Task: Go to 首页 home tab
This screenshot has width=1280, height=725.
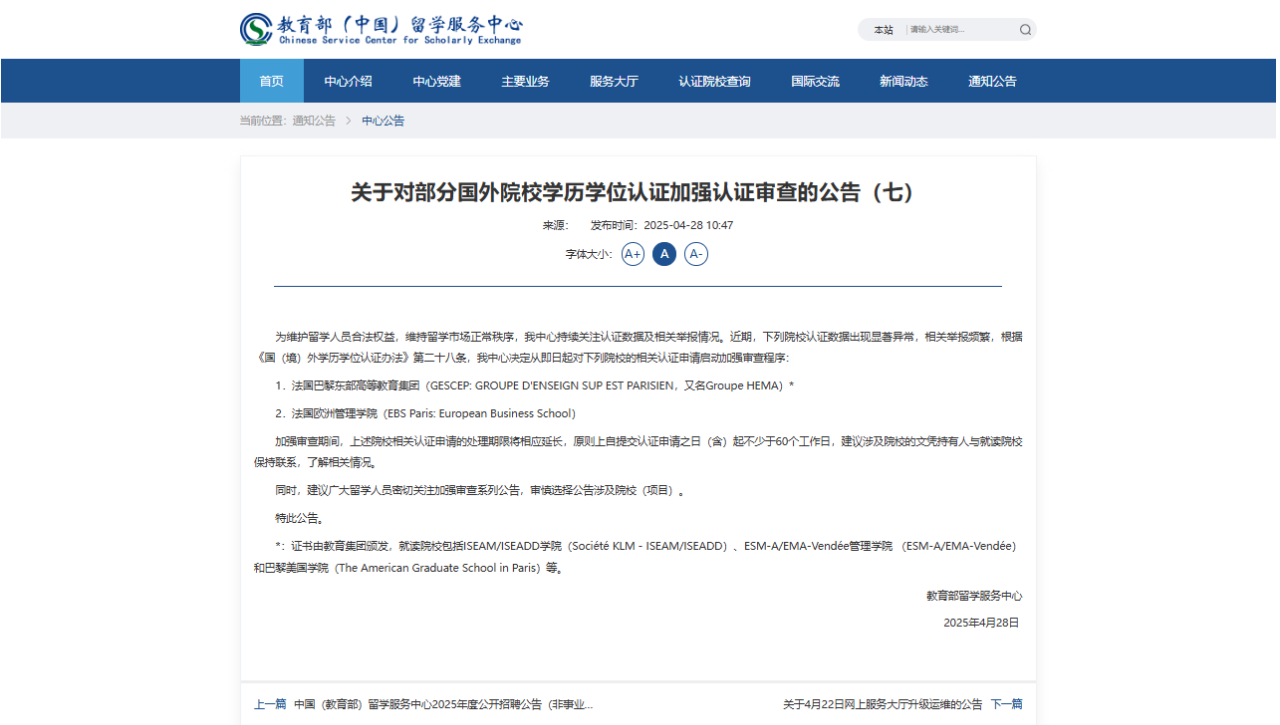Action: (x=271, y=81)
